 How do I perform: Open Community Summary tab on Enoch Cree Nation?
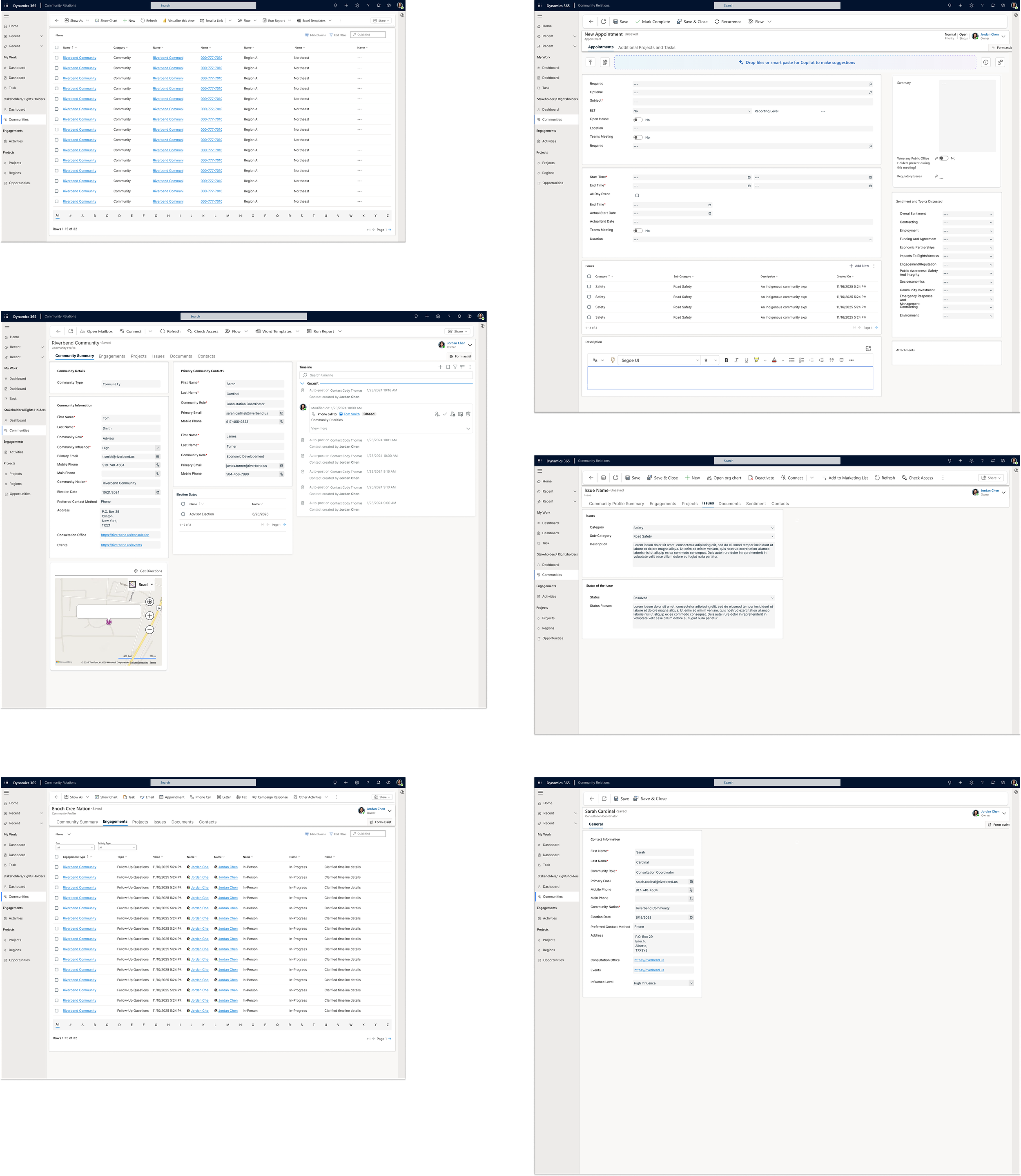point(78,822)
